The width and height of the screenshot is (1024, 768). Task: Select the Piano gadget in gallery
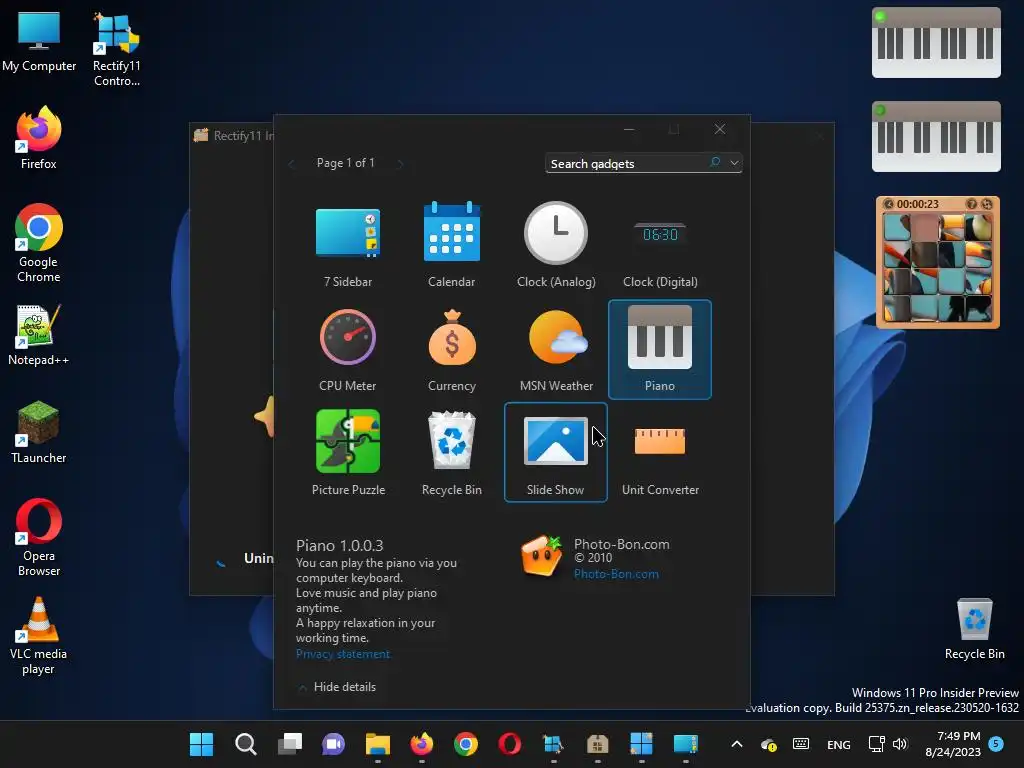click(x=660, y=349)
